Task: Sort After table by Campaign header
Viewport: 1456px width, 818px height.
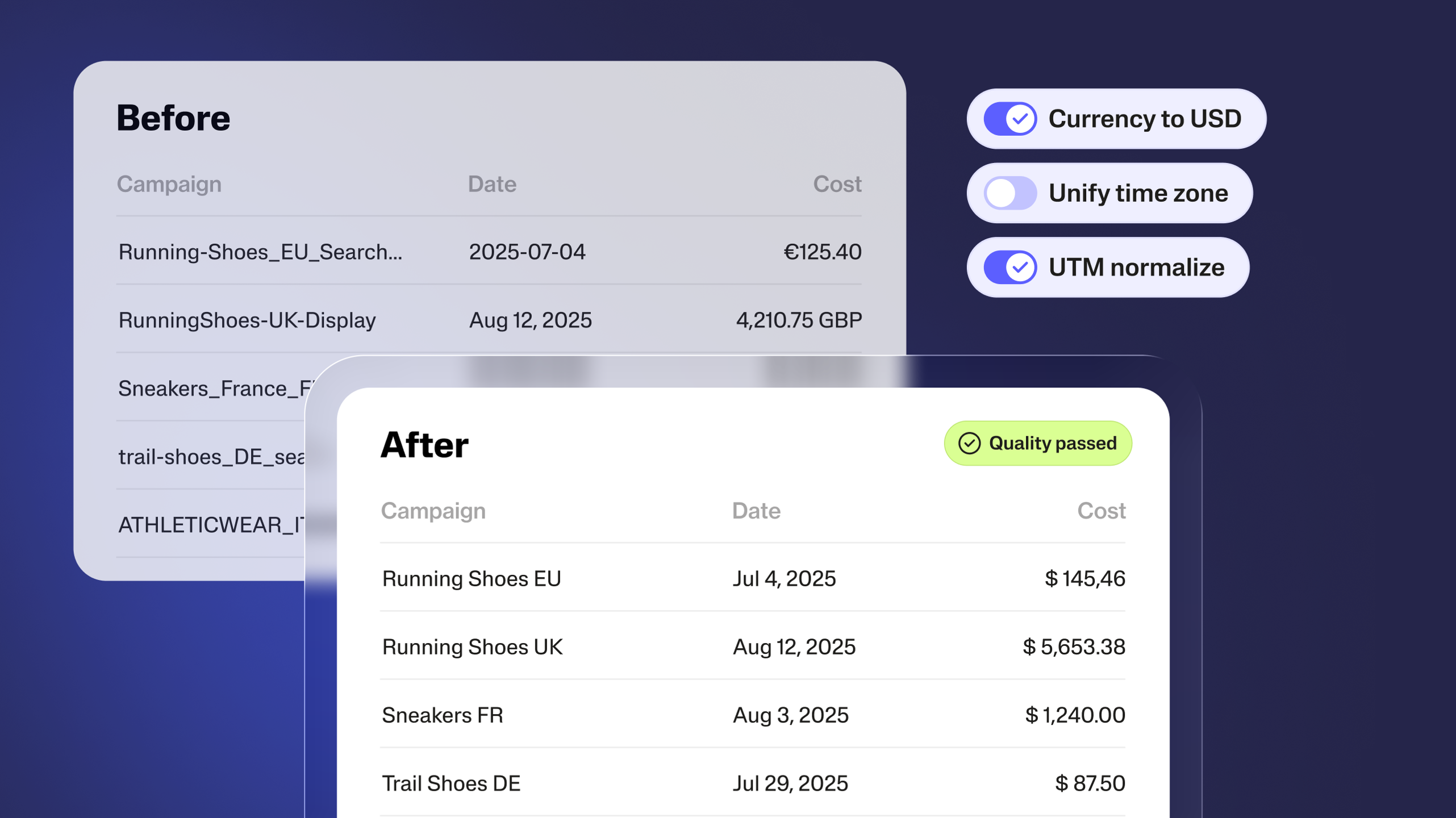Action: point(433,511)
